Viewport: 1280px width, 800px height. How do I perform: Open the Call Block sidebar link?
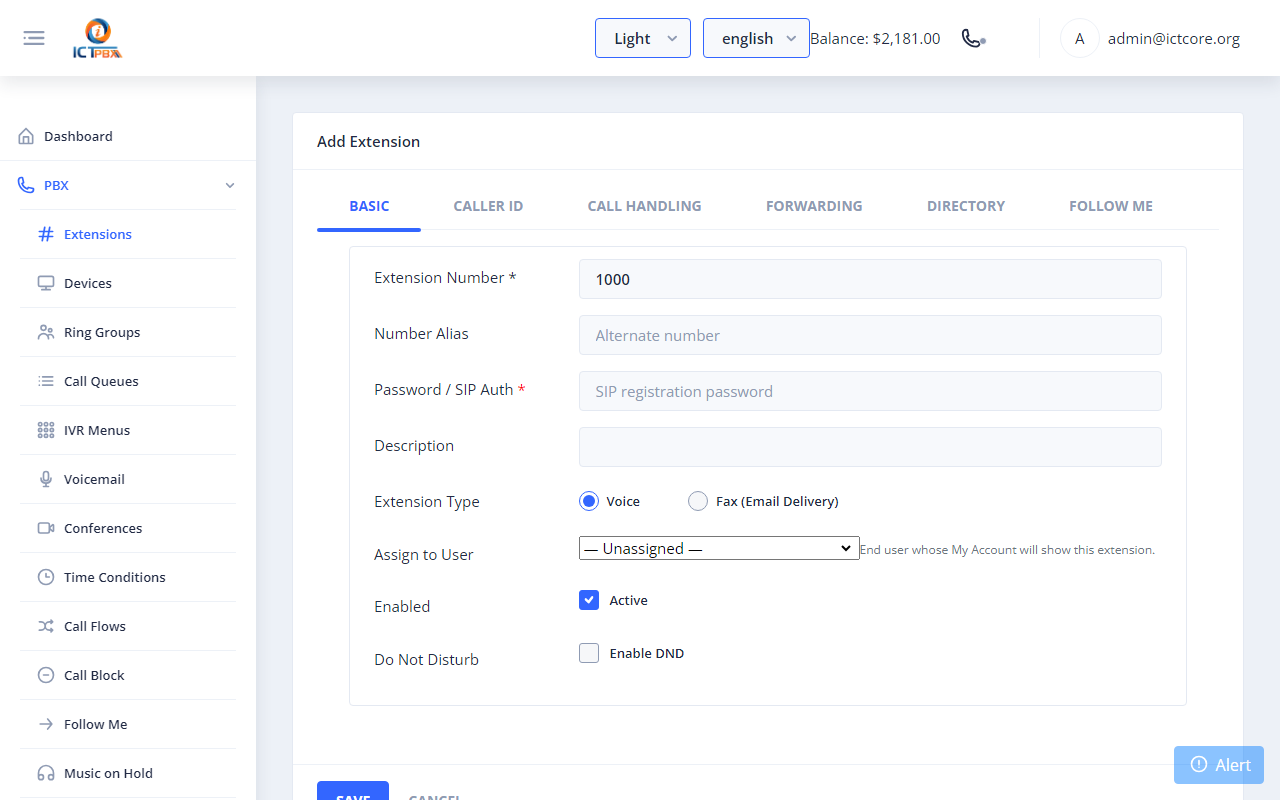(x=128, y=675)
